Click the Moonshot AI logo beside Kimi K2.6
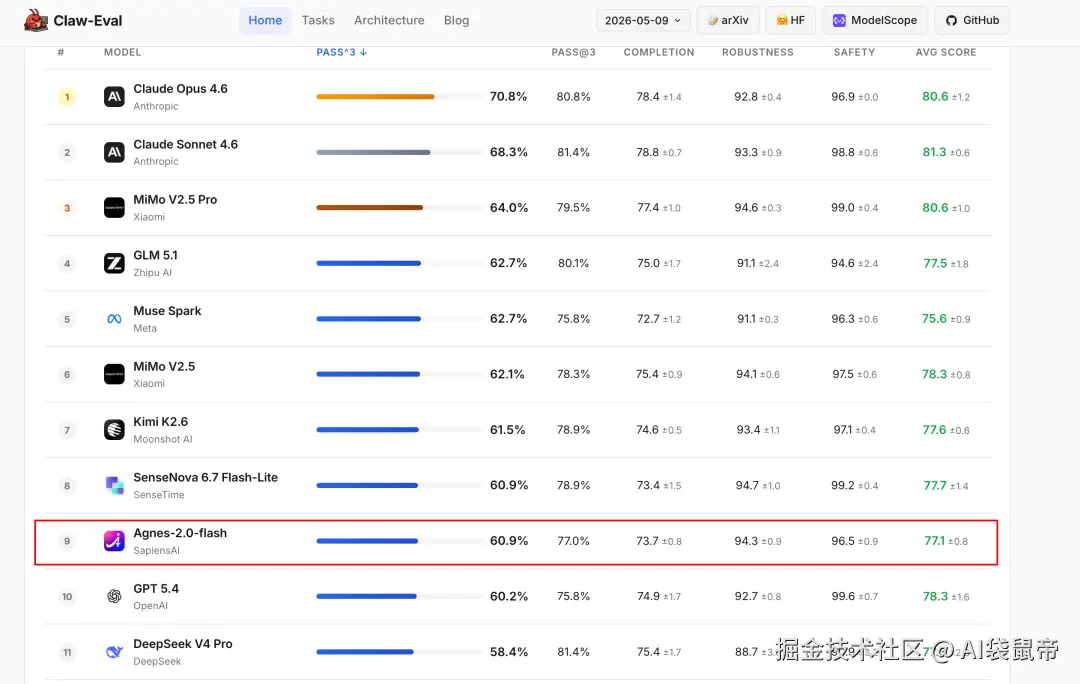Image resolution: width=1080 pixels, height=684 pixels. pos(114,430)
